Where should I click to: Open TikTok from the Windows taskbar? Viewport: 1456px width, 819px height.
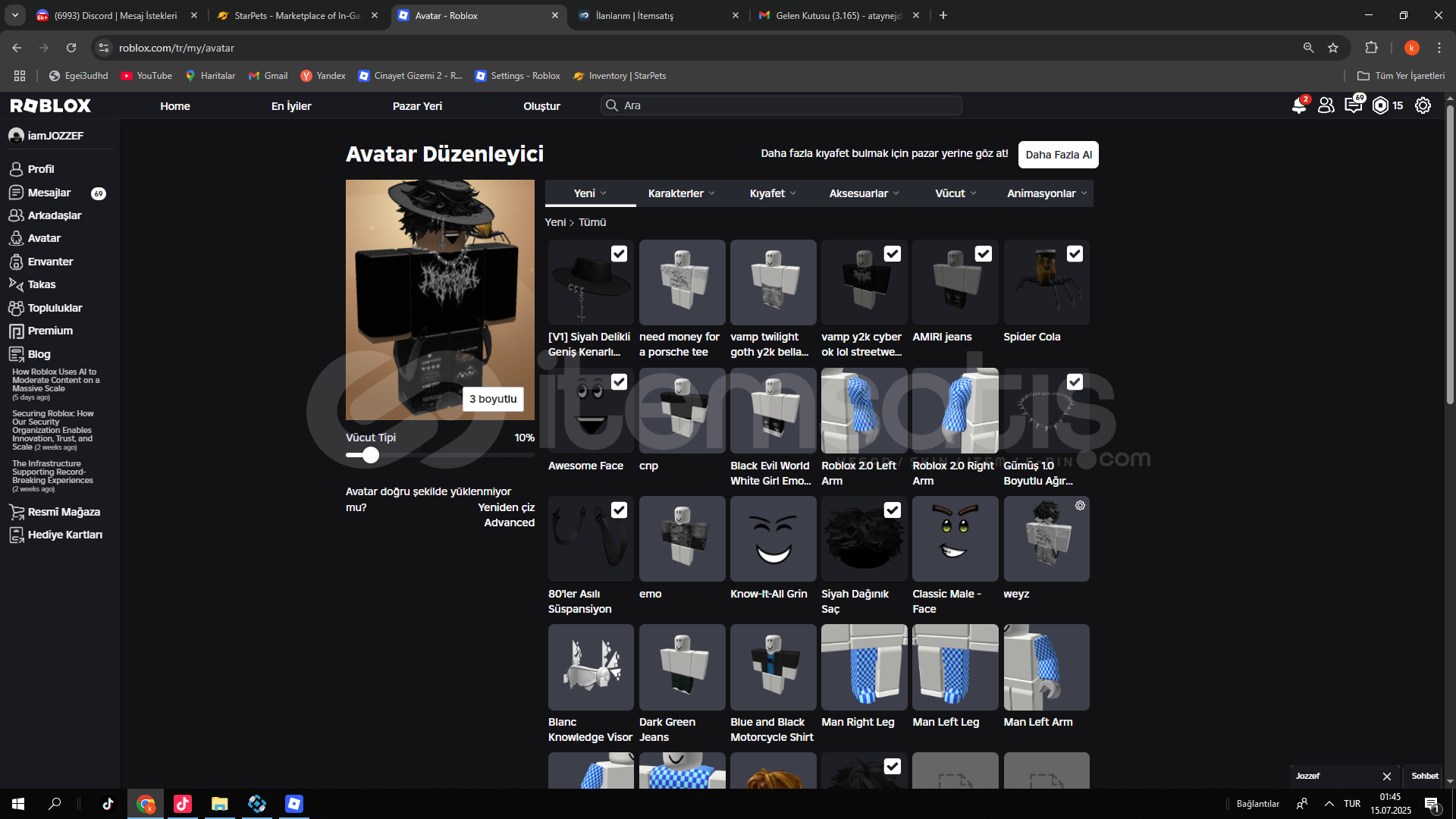tap(108, 804)
